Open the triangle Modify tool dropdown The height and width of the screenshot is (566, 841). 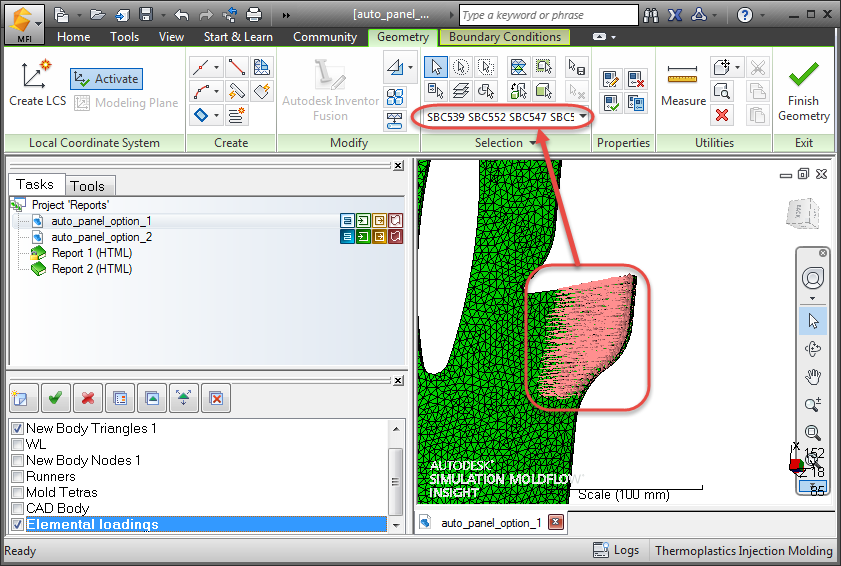411,67
